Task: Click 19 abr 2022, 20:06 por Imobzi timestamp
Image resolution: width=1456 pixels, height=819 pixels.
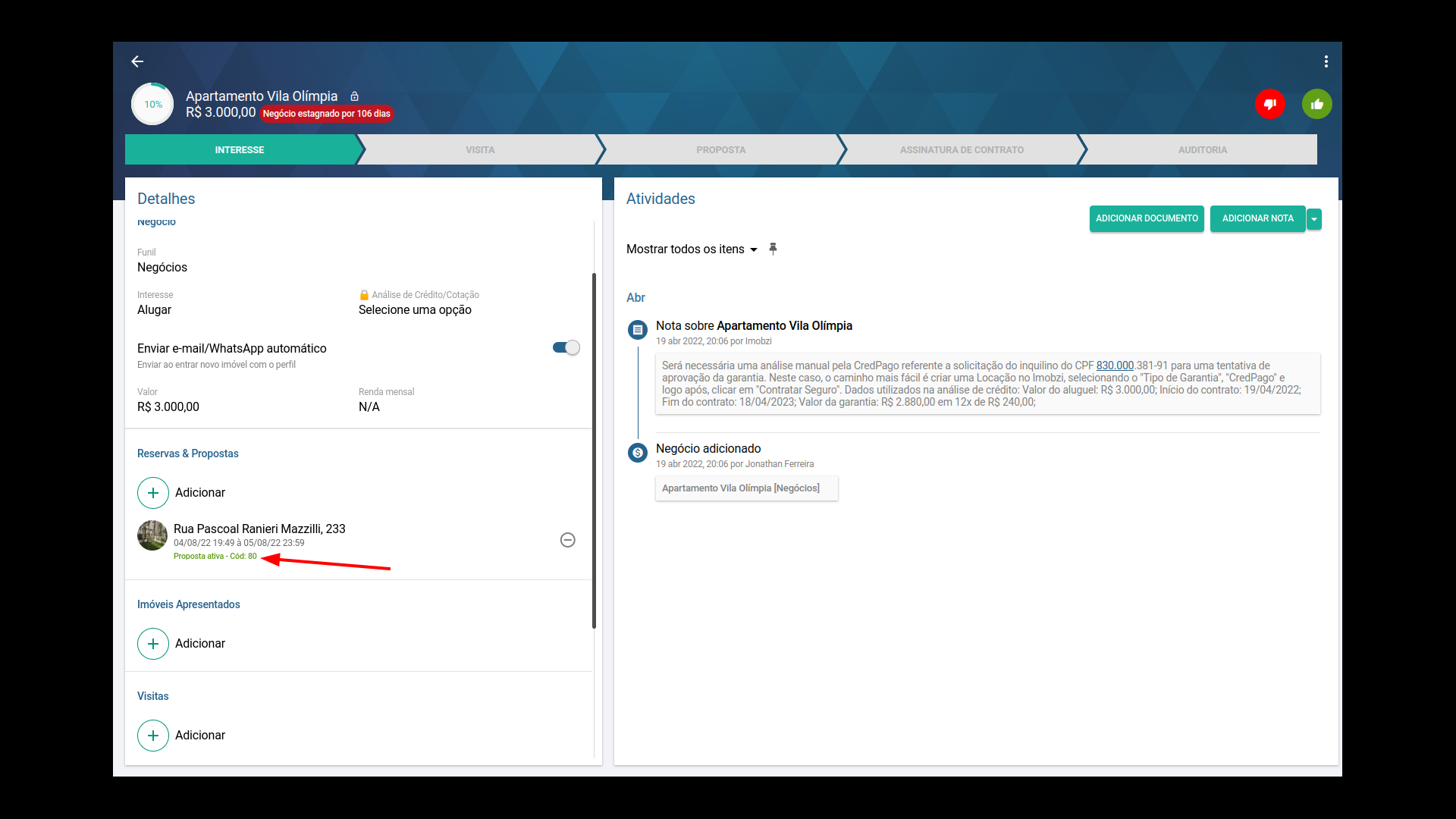Action: (714, 341)
